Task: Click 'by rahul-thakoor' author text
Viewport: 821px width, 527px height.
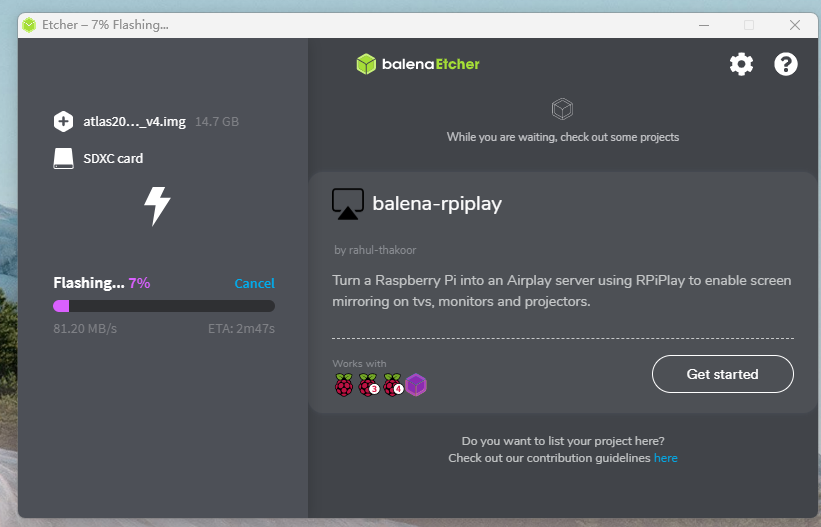Action: (x=375, y=250)
